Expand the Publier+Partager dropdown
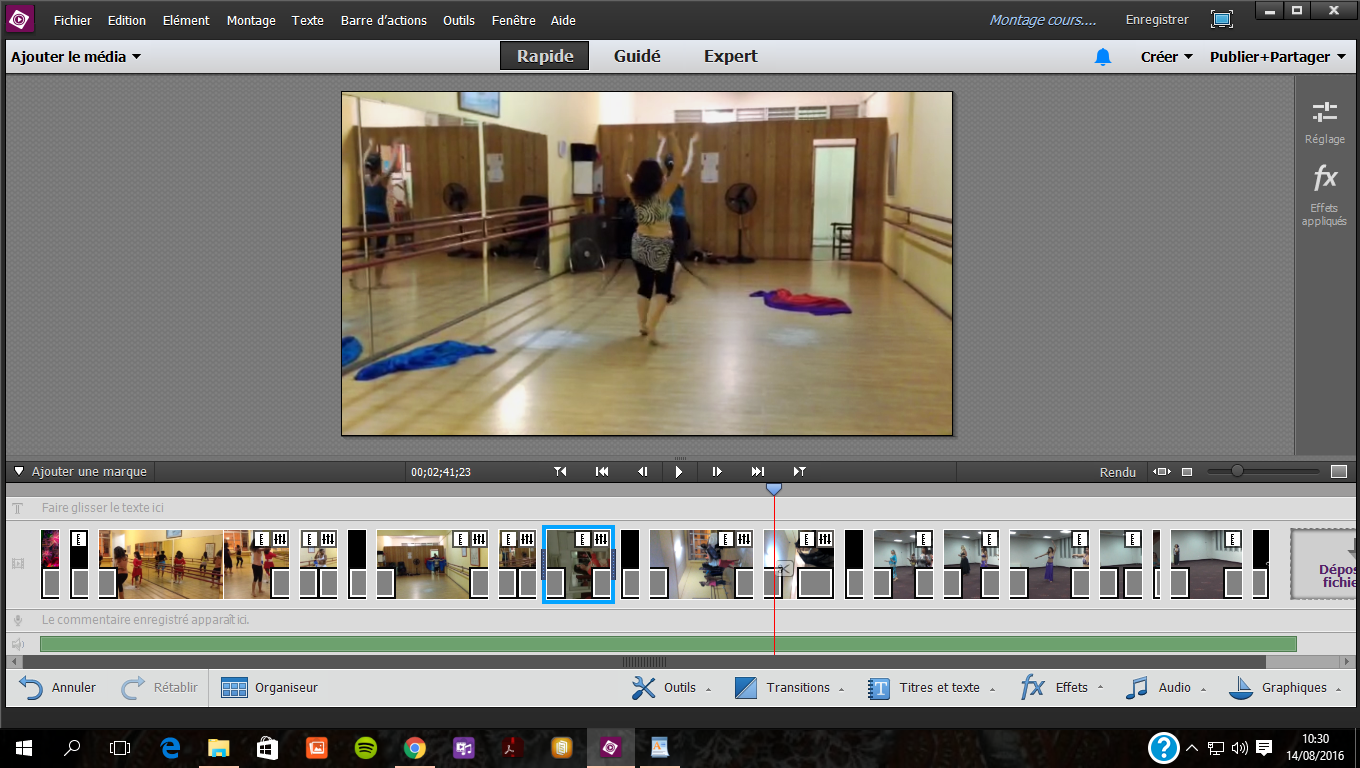Screen dimensions: 1360x768 tap(1277, 57)
